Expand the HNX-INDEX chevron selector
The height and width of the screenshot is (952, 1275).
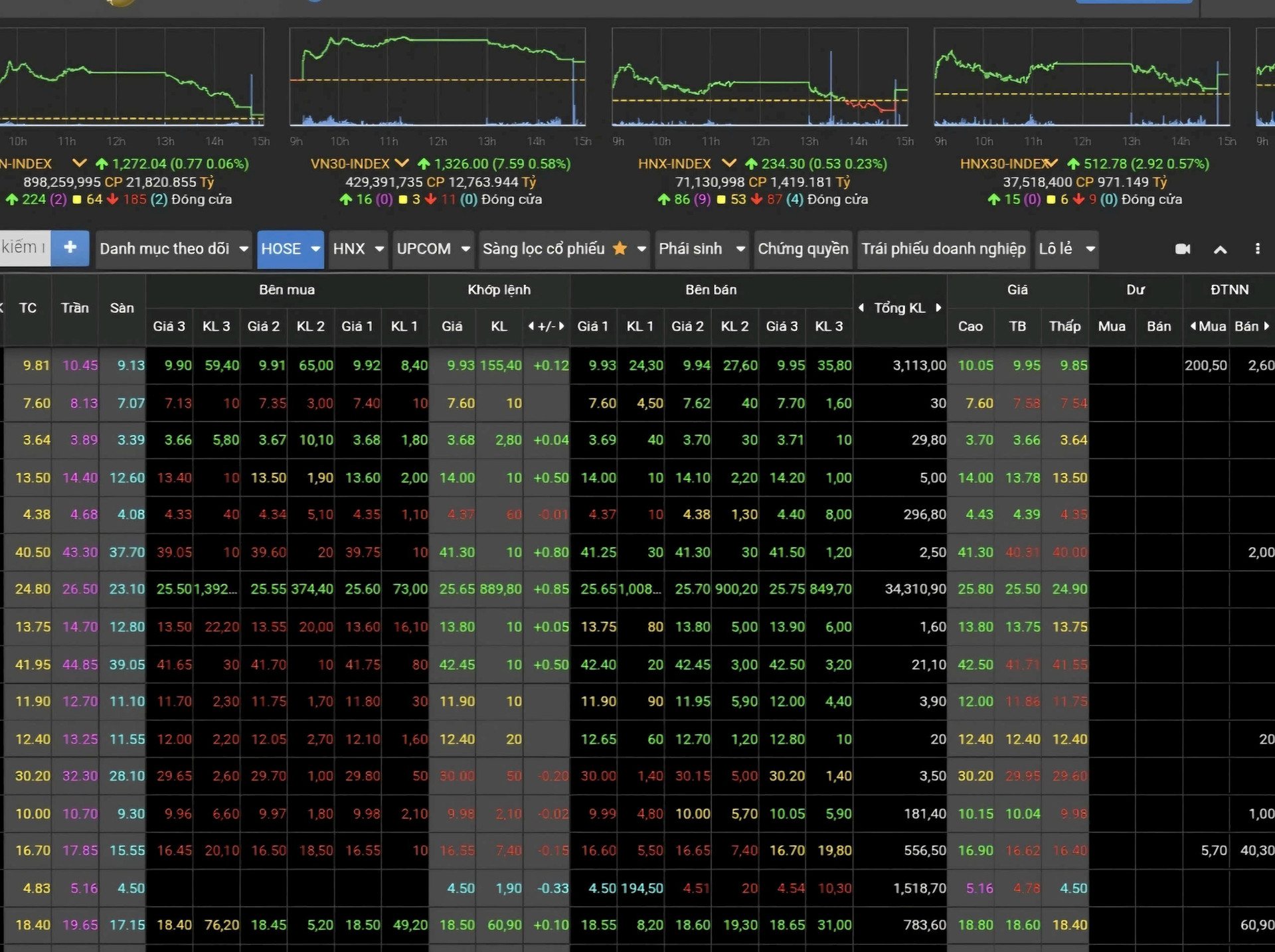[729, 163]
